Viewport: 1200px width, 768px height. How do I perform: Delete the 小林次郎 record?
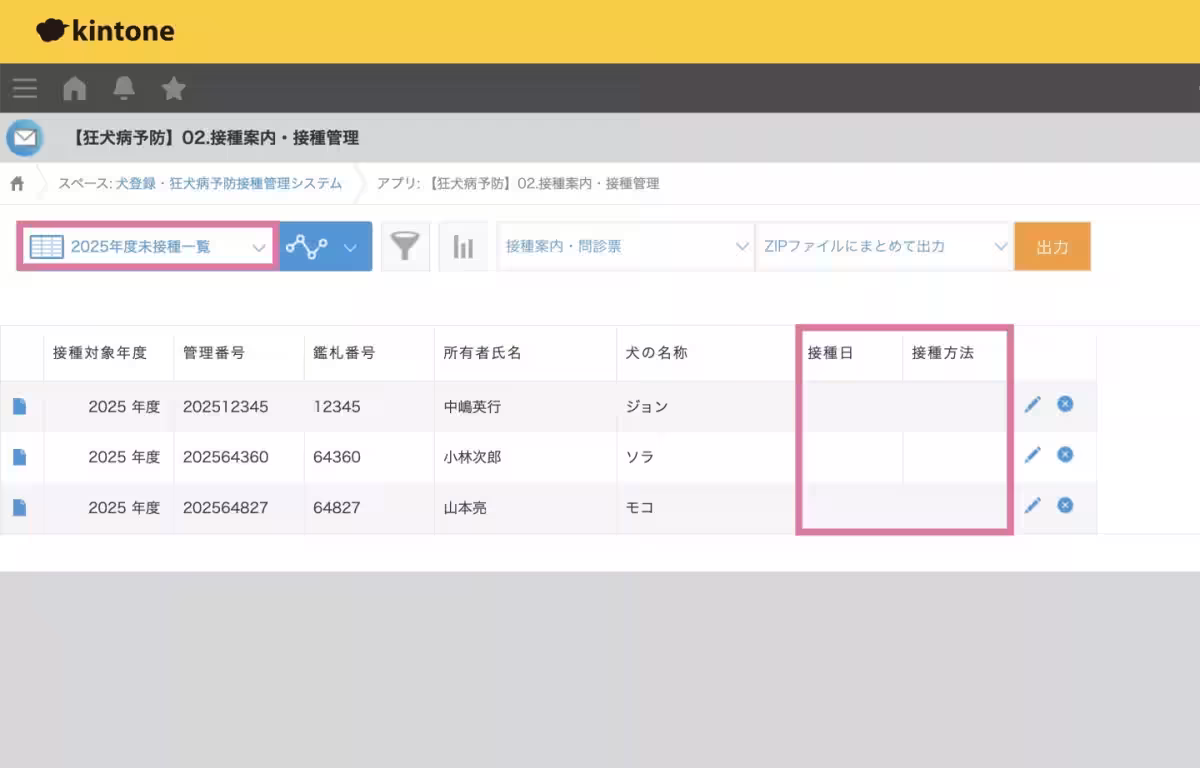(x=1065, y=454)
